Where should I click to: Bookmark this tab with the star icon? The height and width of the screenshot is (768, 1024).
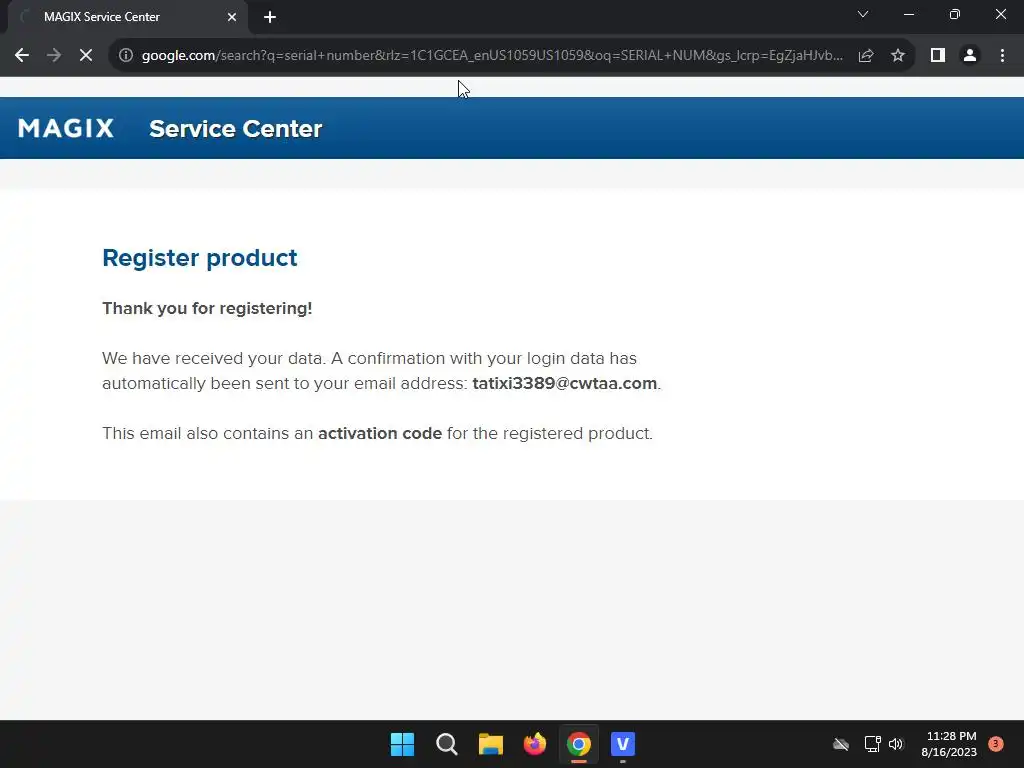(x=898, y=56)
